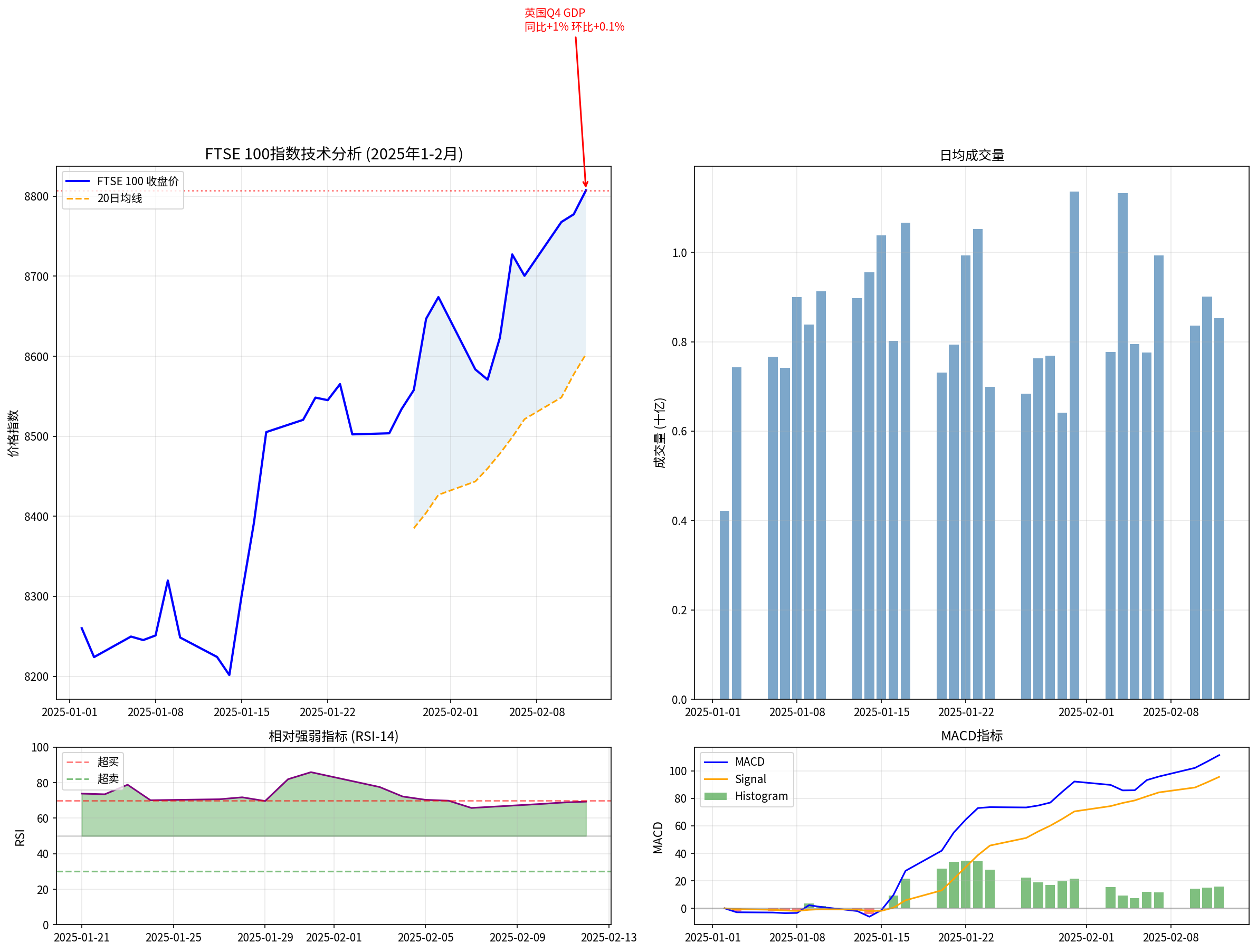The image size is (1257, 952).
Task: Click the first short volume bar in January
Action: (x=724, y=604)
